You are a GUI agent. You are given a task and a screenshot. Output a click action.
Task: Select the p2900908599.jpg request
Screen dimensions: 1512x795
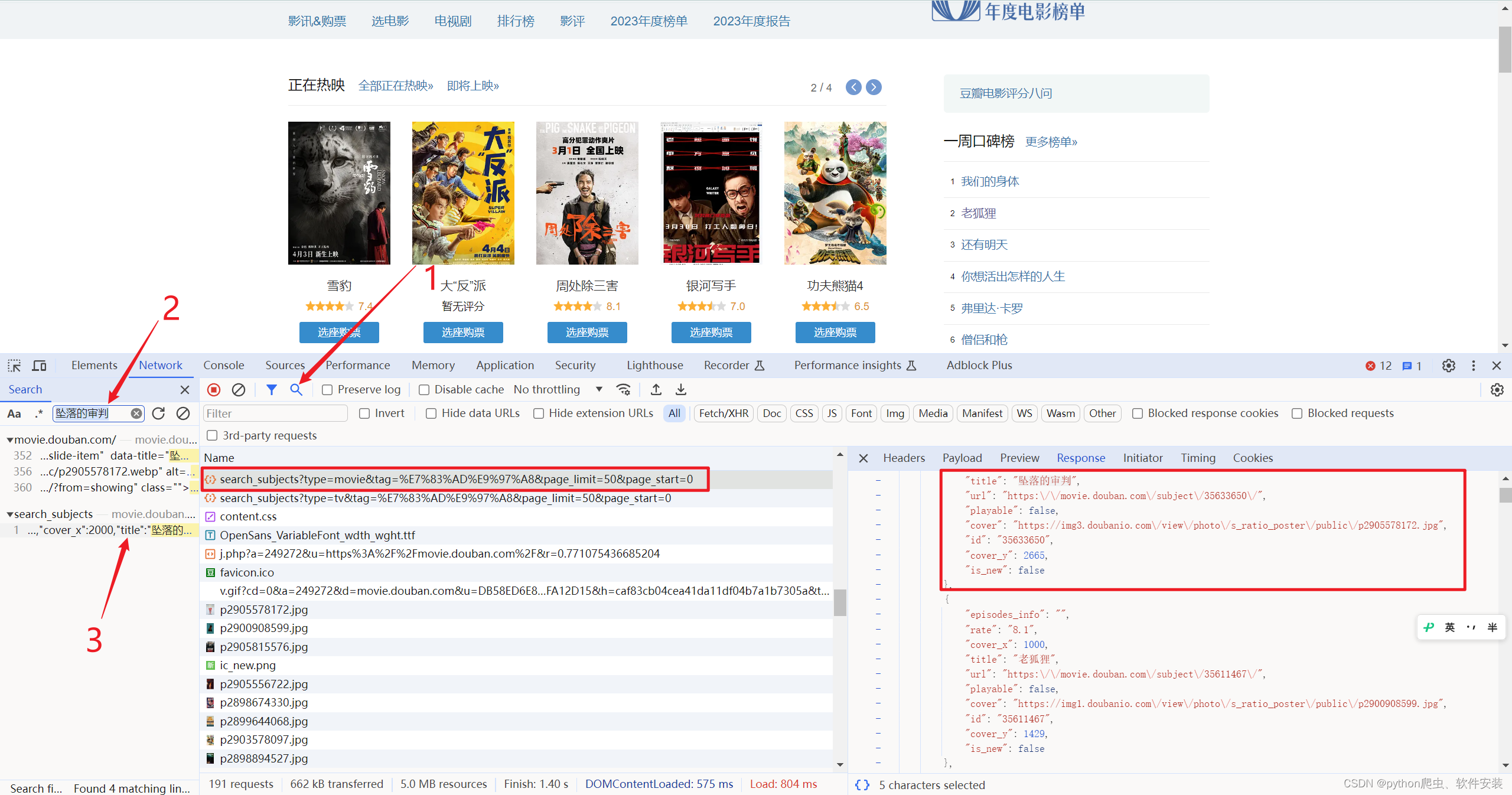[x=264, y=628]
